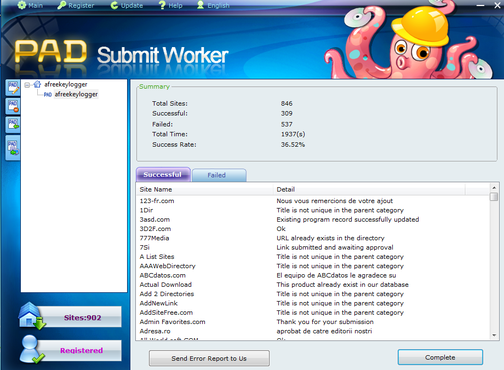Image resolution: width=504 pixels, height=370 pixels.
Task: Click the house download icon beside Sites:902
Action: pos(32,316)
